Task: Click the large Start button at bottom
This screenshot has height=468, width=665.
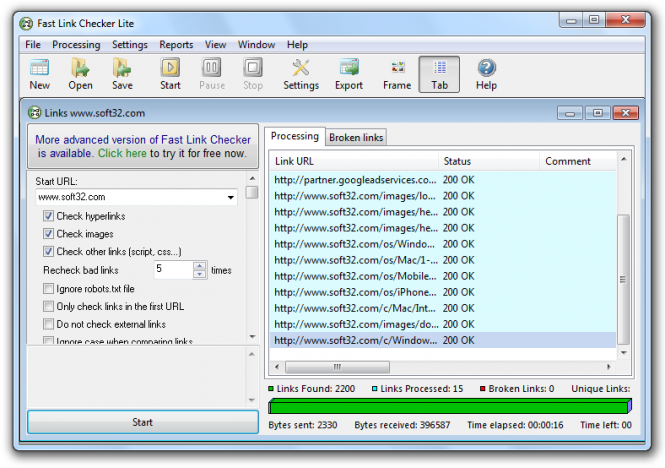Action: tap(143, 422)
